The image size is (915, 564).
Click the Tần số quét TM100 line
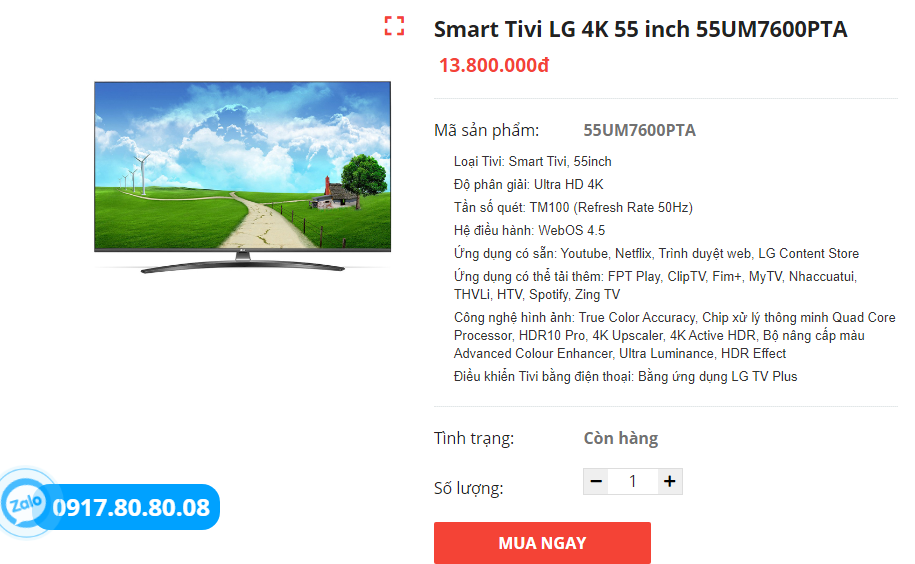pos(573,208)
